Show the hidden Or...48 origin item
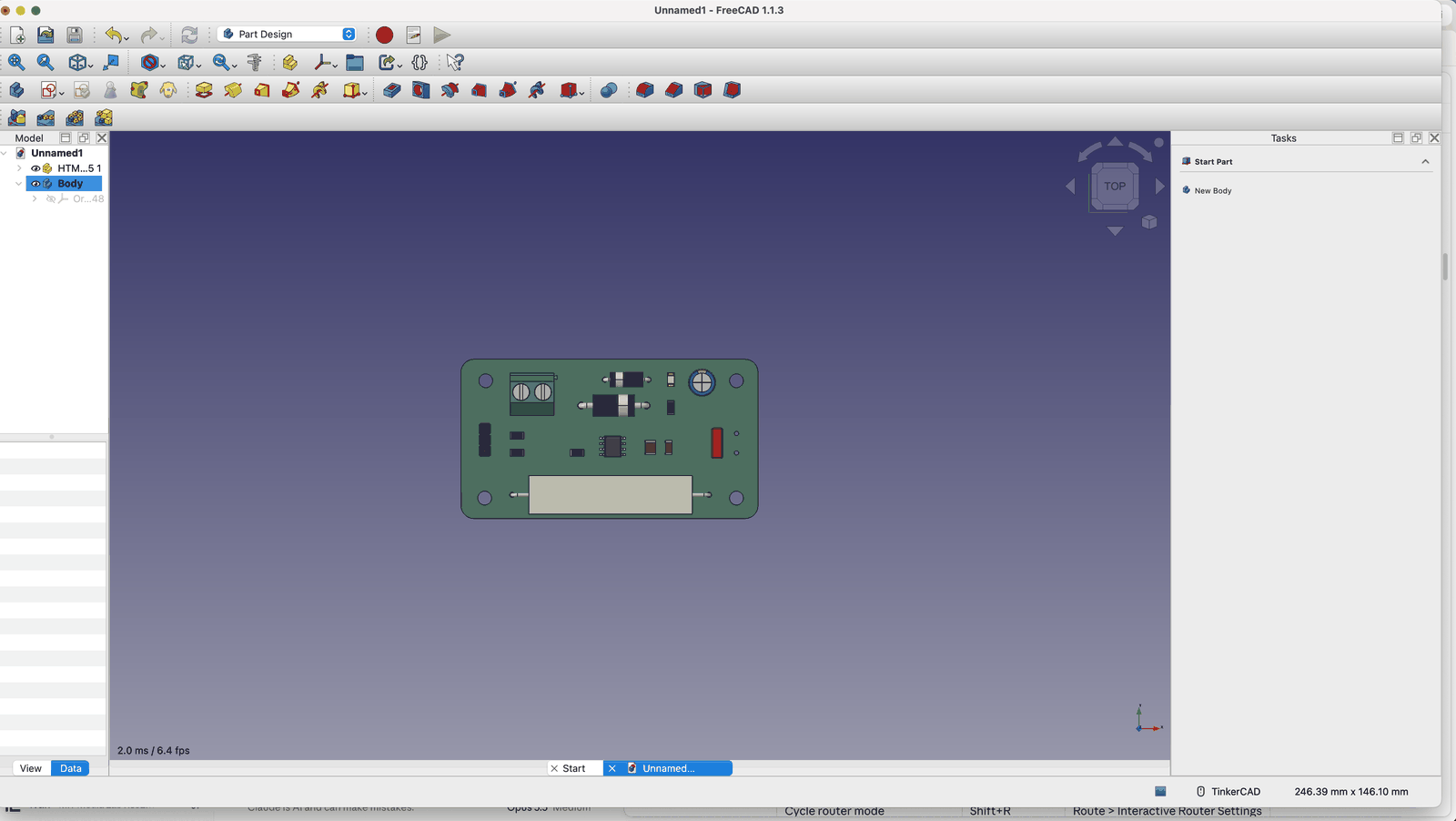 [51, 199]
